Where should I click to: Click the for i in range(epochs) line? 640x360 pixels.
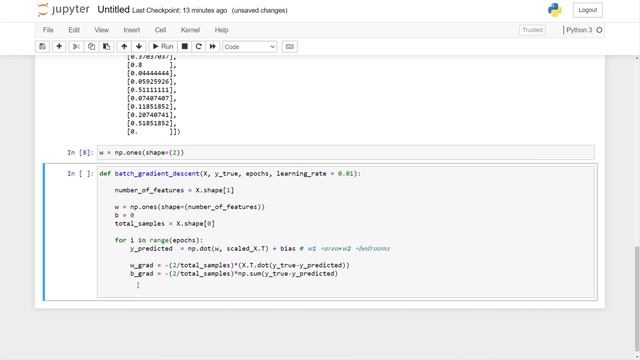tap(159, 240)
